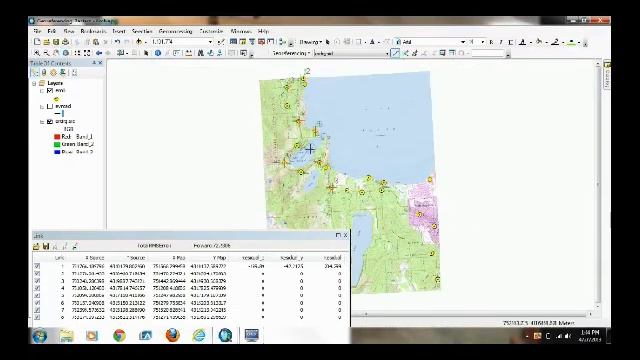This screenshot has height=360, width=640.
Task: List layers by source icon
Action: [44, 73]
